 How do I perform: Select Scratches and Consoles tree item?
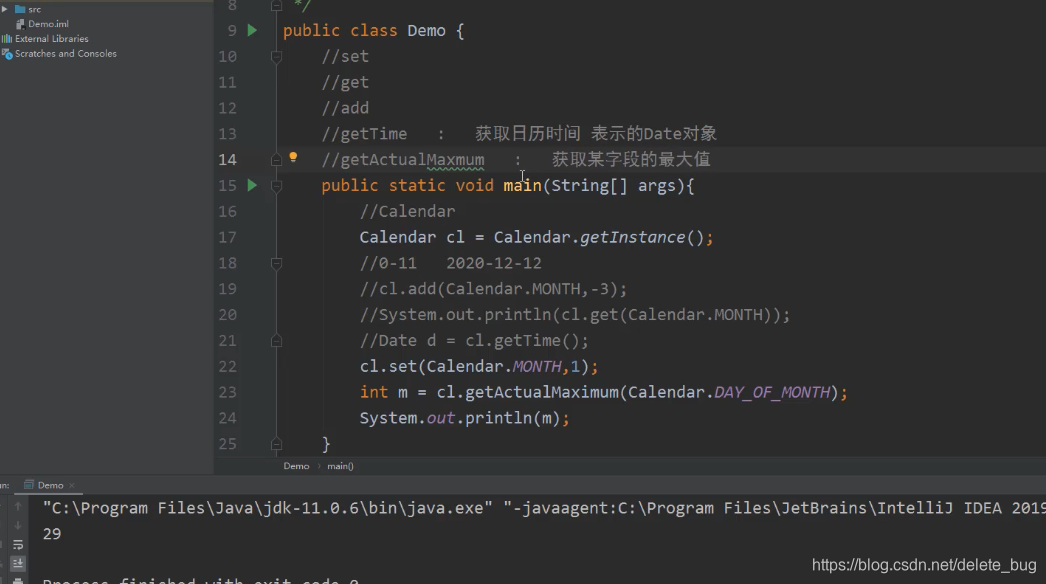pos(65,53)
